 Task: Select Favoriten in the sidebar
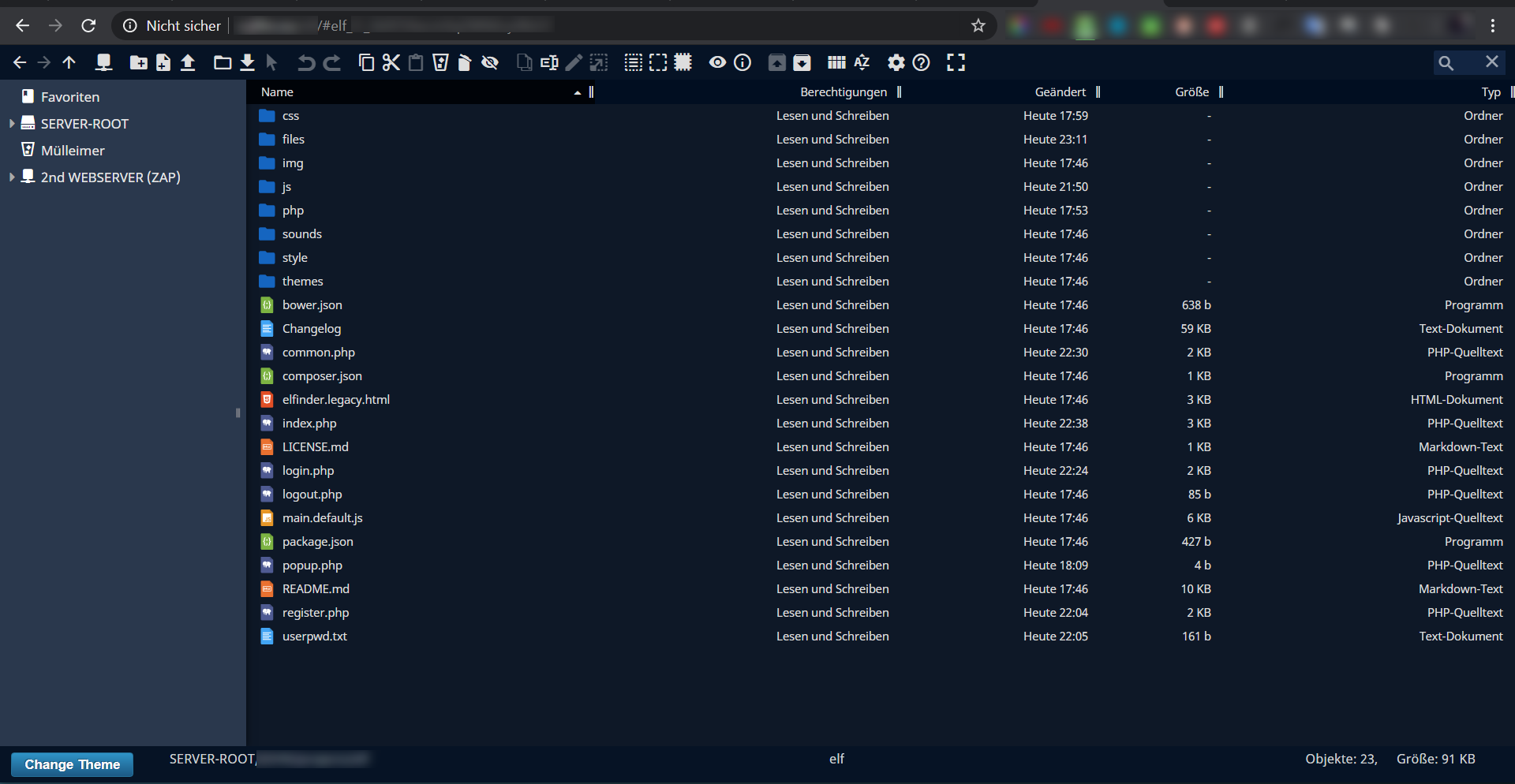point(70,97)
